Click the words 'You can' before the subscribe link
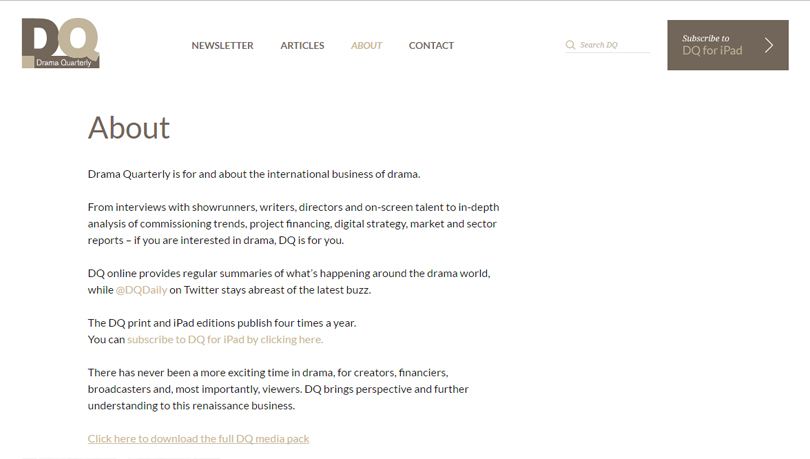The width and height of the screenshot is (810, 459). tap(106, 339)
